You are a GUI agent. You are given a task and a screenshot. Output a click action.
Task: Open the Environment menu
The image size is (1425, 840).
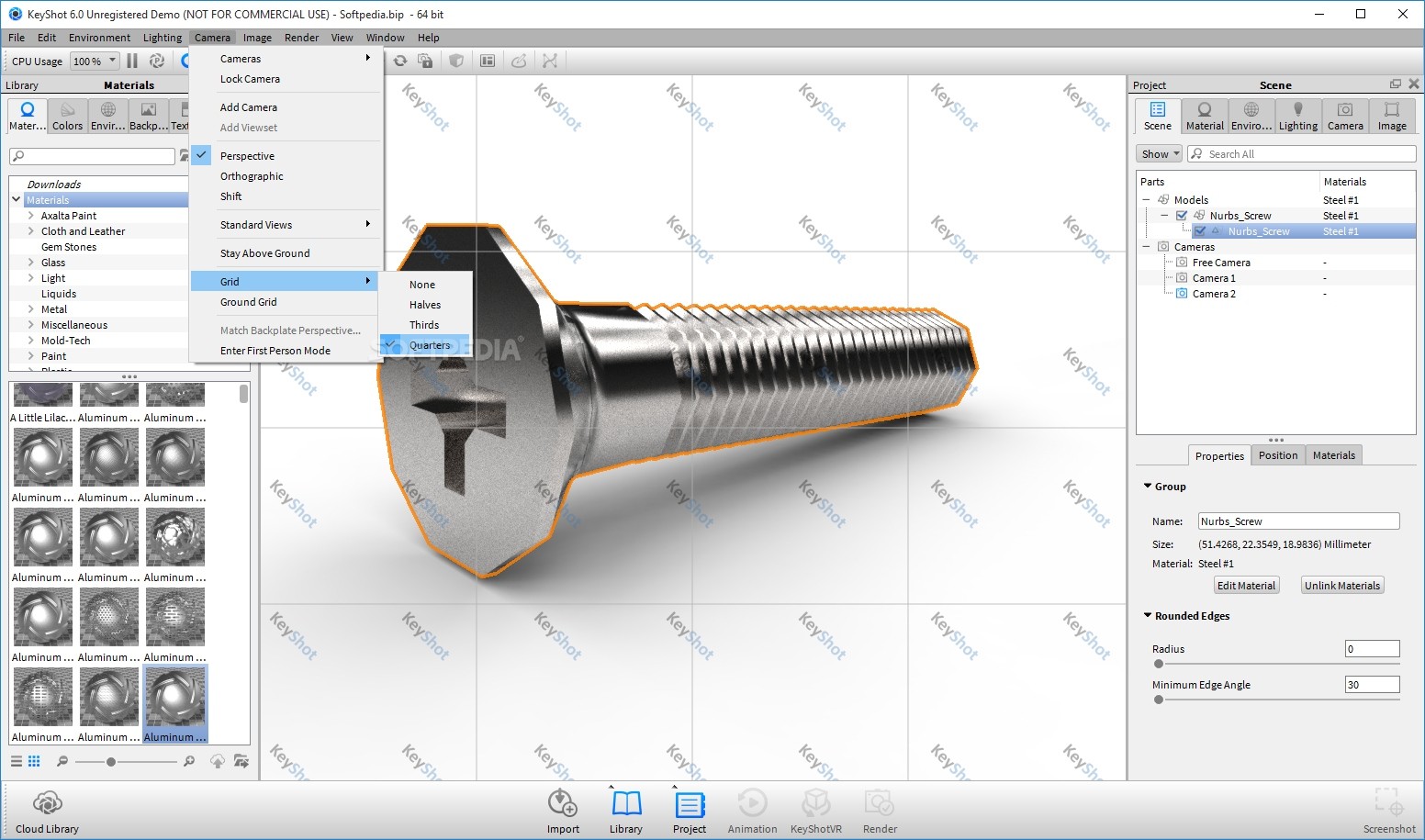(99, 38)
